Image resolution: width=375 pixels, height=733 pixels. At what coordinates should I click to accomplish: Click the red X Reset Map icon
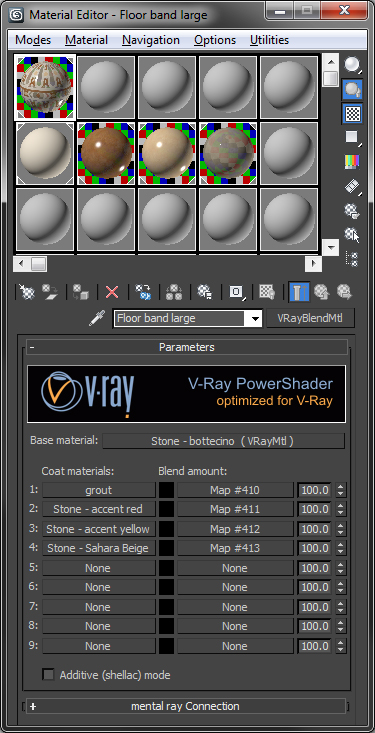click(112, 292)
